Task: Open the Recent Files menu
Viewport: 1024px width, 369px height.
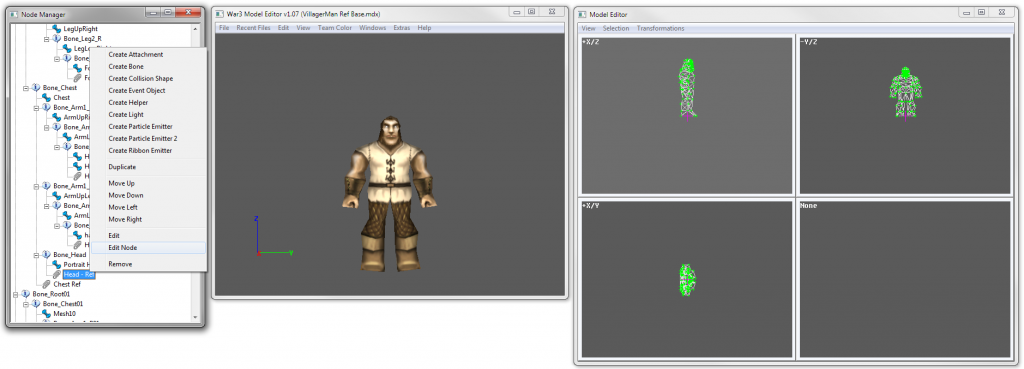Action: [x=253, y=28]
